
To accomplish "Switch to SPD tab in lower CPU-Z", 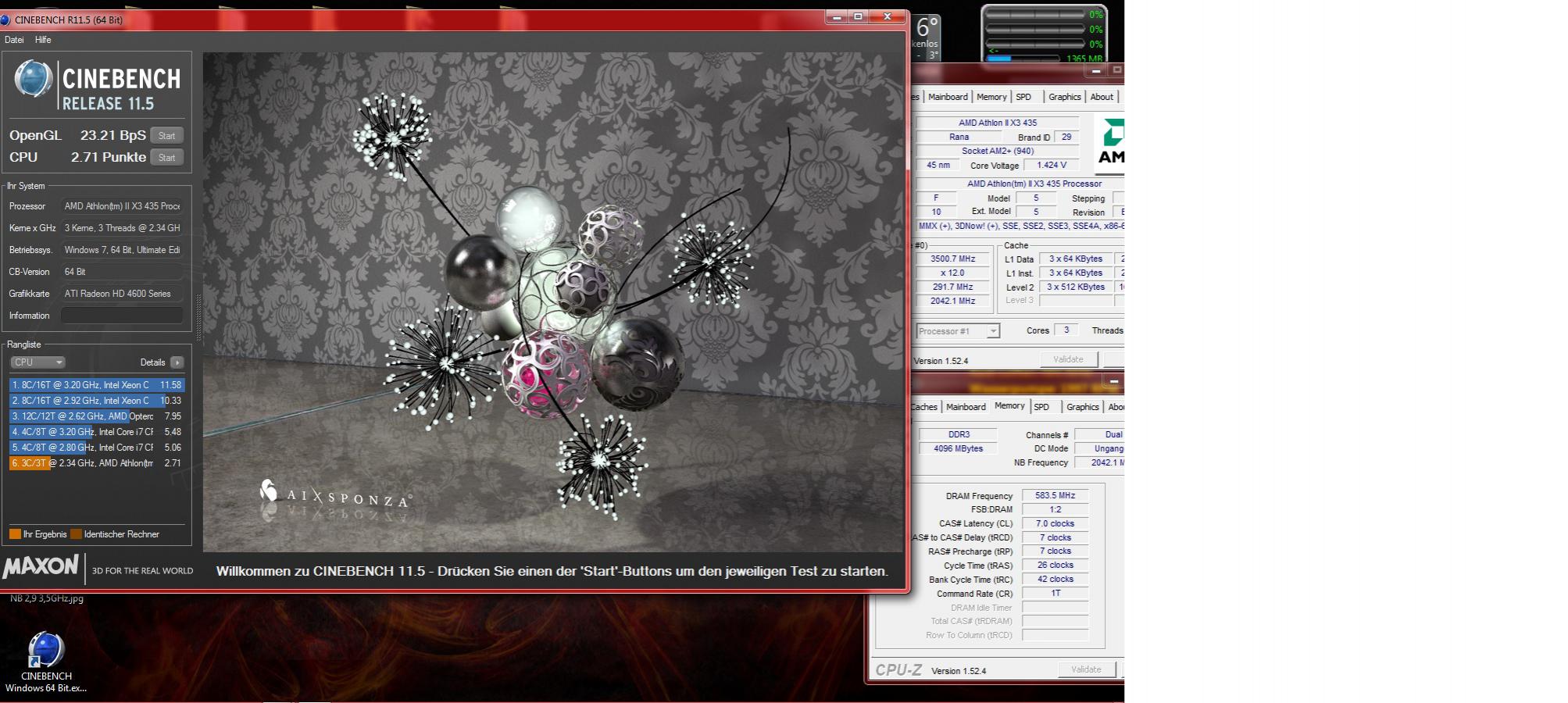I will click(x=1041, y=407).
